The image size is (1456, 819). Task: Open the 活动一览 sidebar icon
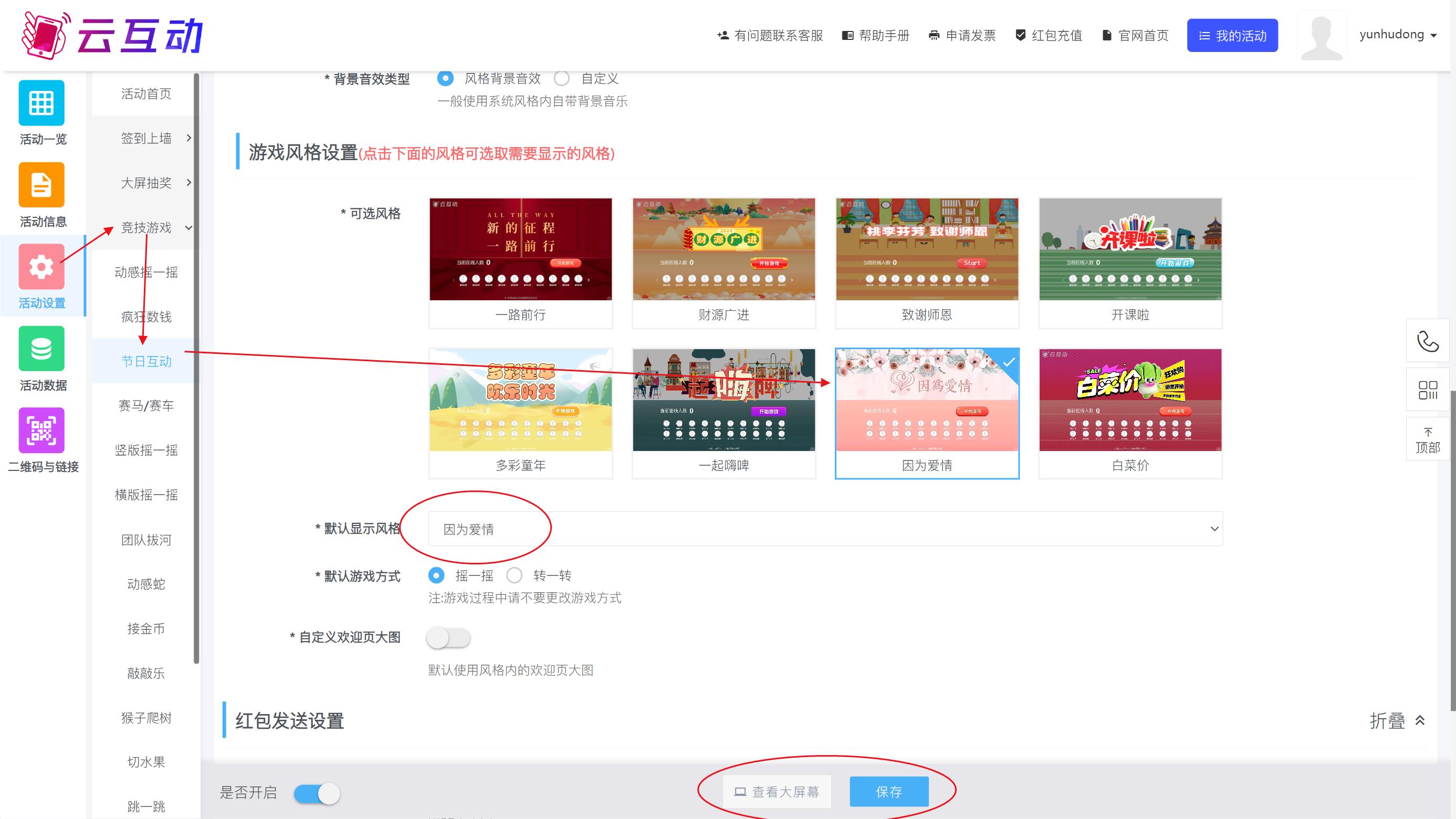(41, 103)
